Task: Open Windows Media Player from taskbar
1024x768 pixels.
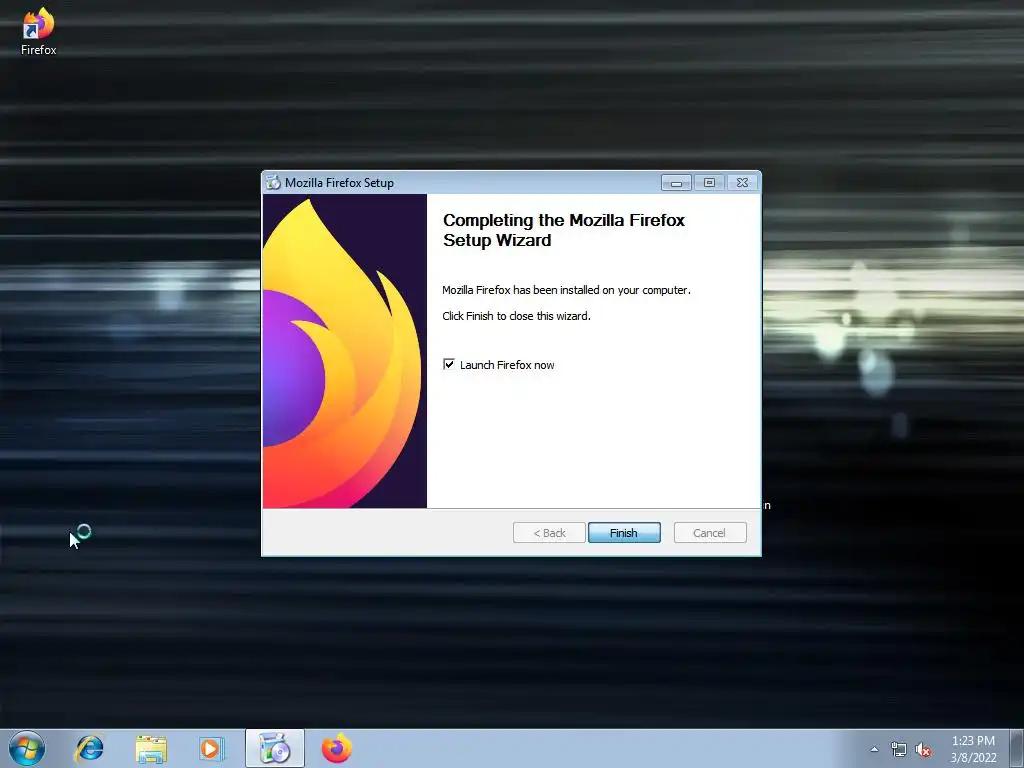Action: 211,749
